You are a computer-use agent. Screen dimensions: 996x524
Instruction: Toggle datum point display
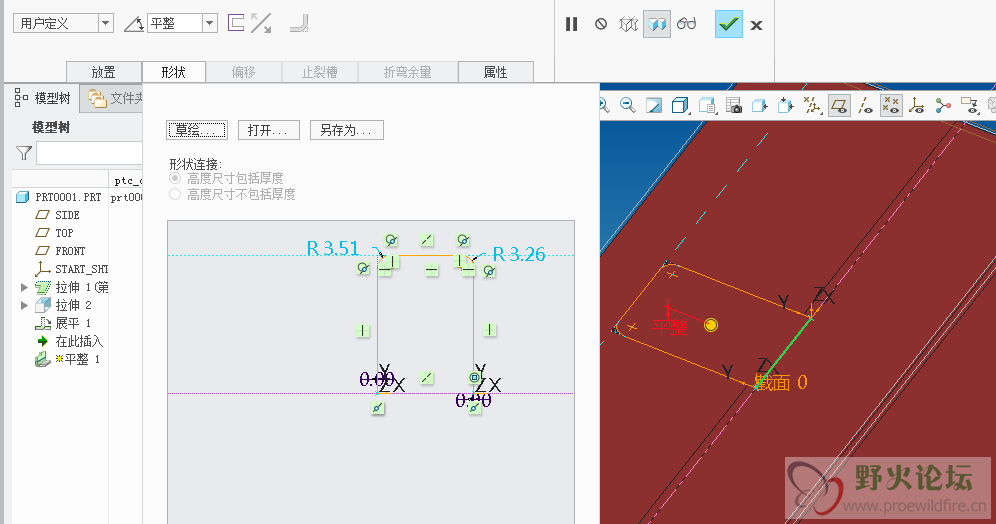(x=891, y=105)
